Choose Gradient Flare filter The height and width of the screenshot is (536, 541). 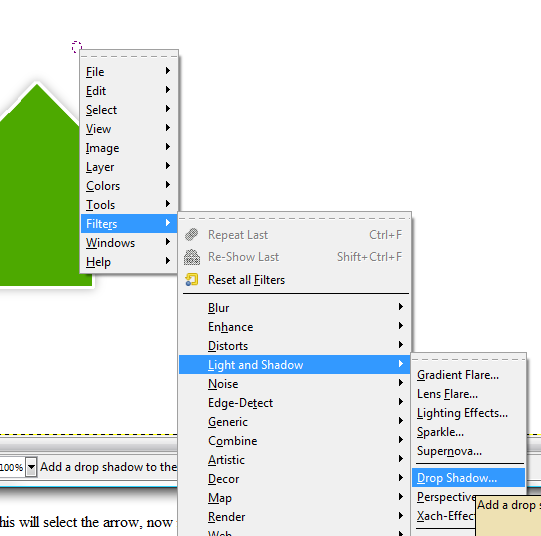469,375
